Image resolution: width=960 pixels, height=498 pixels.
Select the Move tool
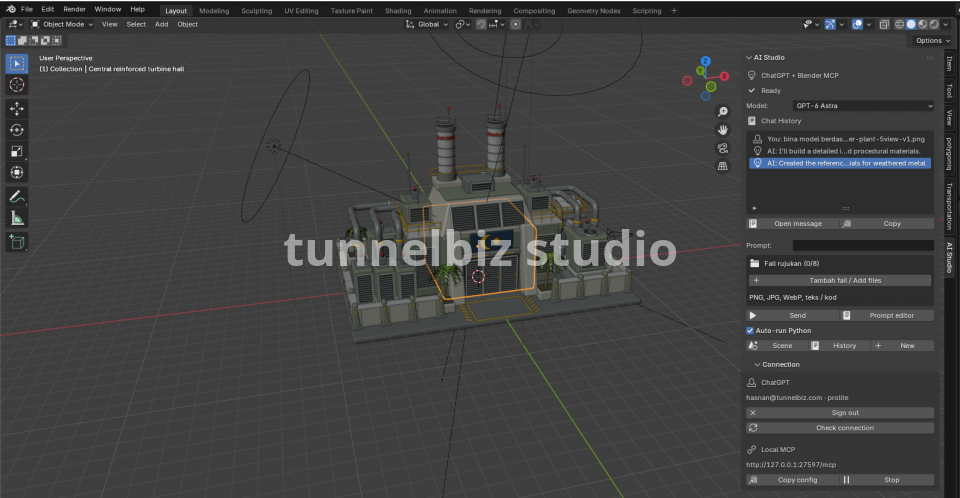click(x=17, y=109)
